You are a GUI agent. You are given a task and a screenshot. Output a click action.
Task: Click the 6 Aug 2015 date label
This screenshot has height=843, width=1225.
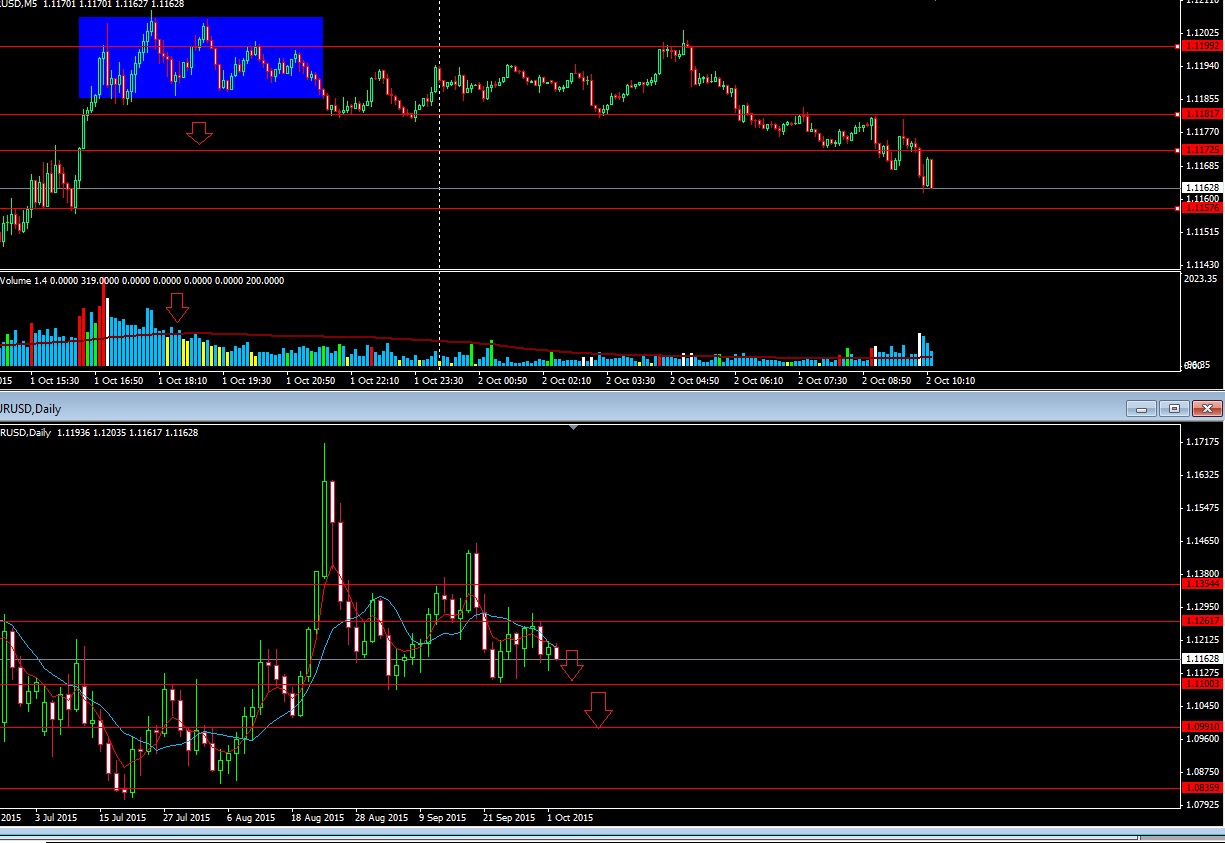click(251, 818)
